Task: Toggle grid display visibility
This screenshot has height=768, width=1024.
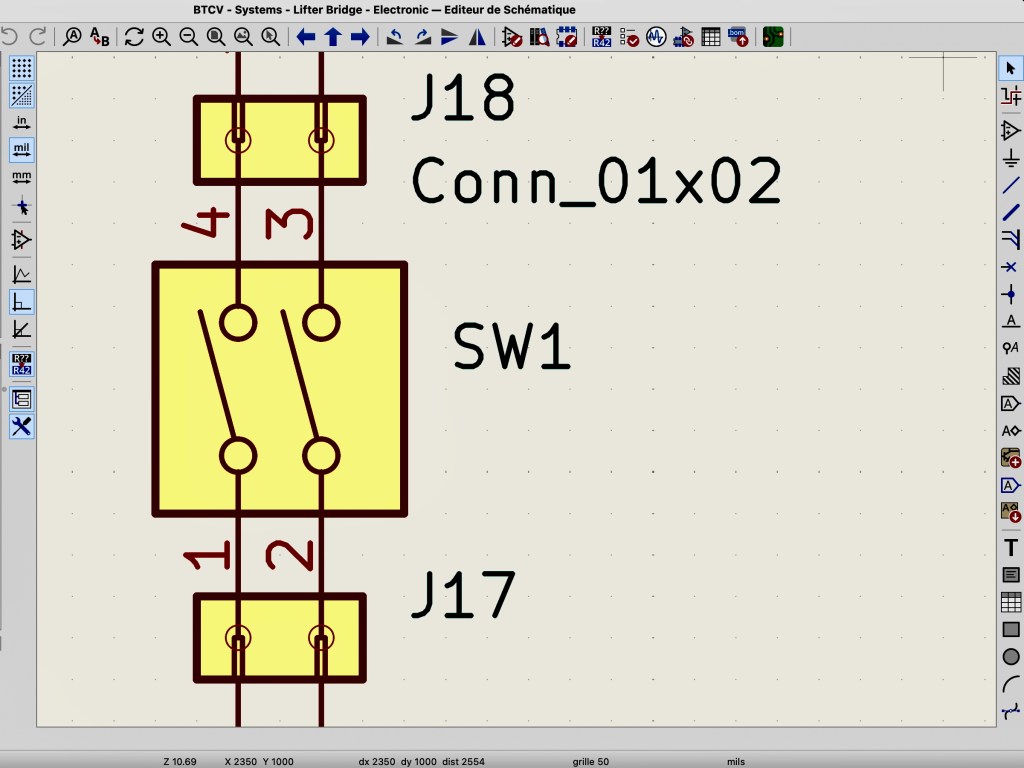Action: pyautogui.click(x=22, y=69)
